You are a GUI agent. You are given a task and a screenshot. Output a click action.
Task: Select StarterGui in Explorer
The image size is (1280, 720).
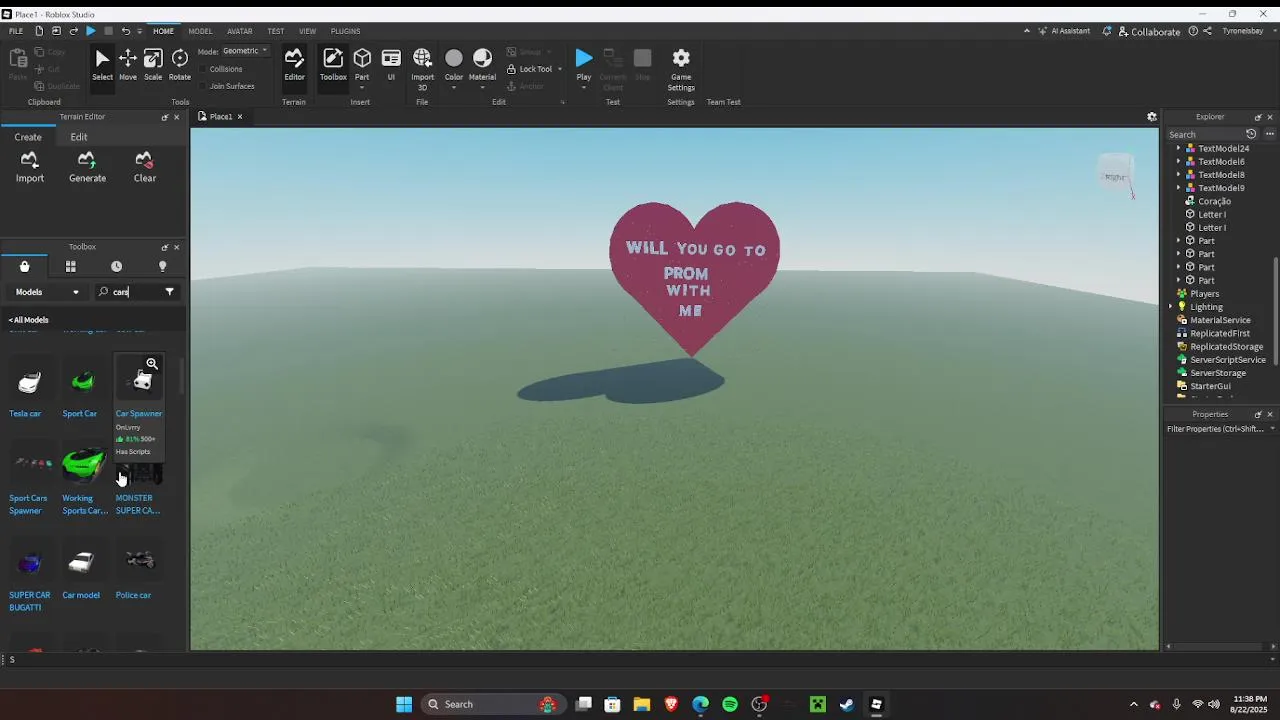(x=1210, y=386)
